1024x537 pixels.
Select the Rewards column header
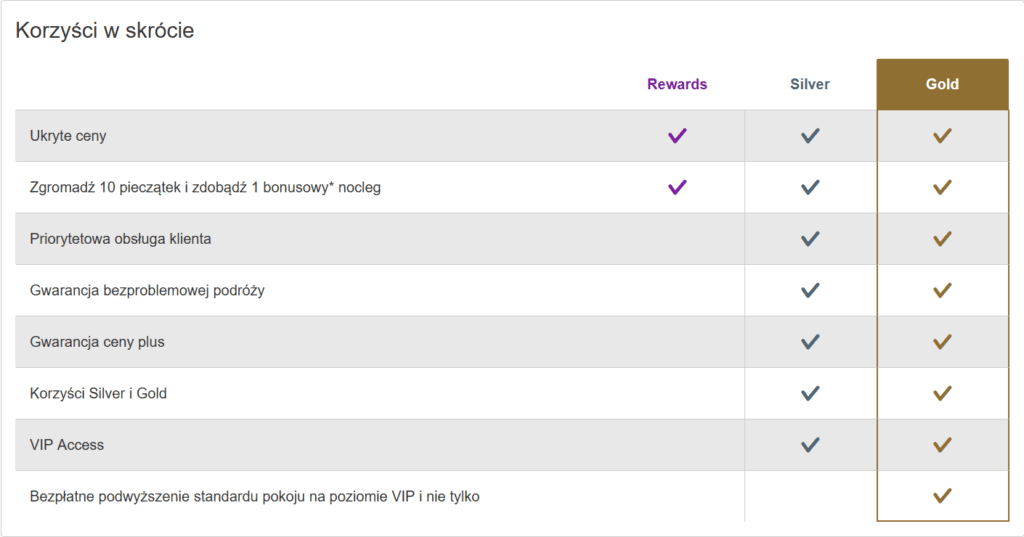click(677, 84)
